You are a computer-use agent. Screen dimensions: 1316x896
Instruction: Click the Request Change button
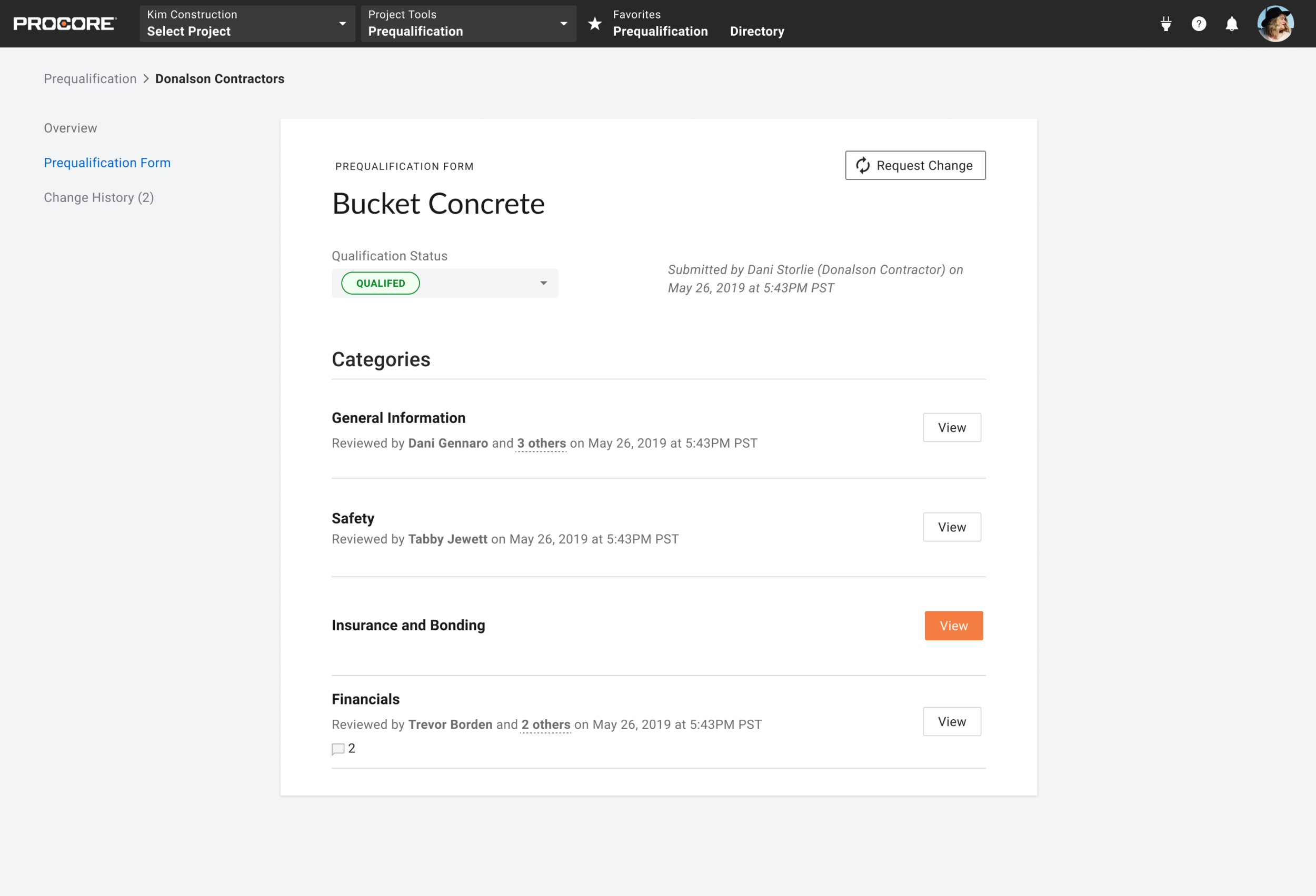tap(915, 165)
